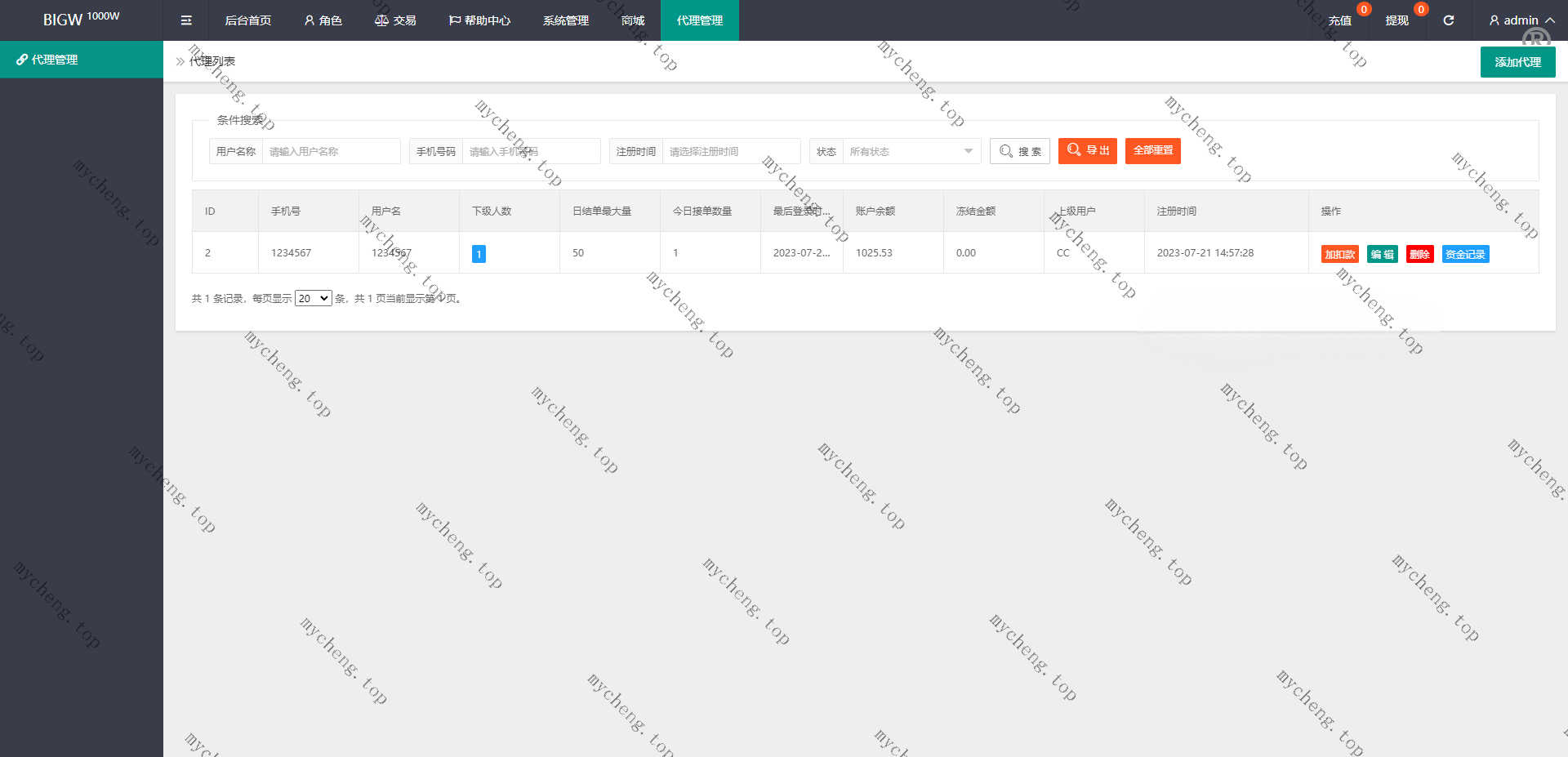This screenshot has height=757, width=1568.
Task: Expand the admin user dropdown
Action: (1521, 20)
